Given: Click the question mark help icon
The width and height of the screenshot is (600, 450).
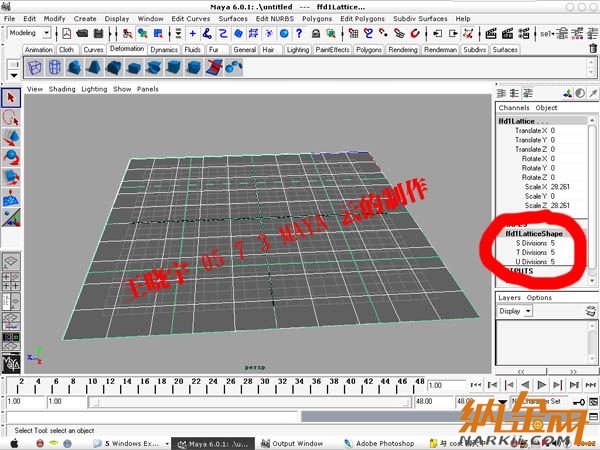Looking at the screenshot, I should coord(299,34).
